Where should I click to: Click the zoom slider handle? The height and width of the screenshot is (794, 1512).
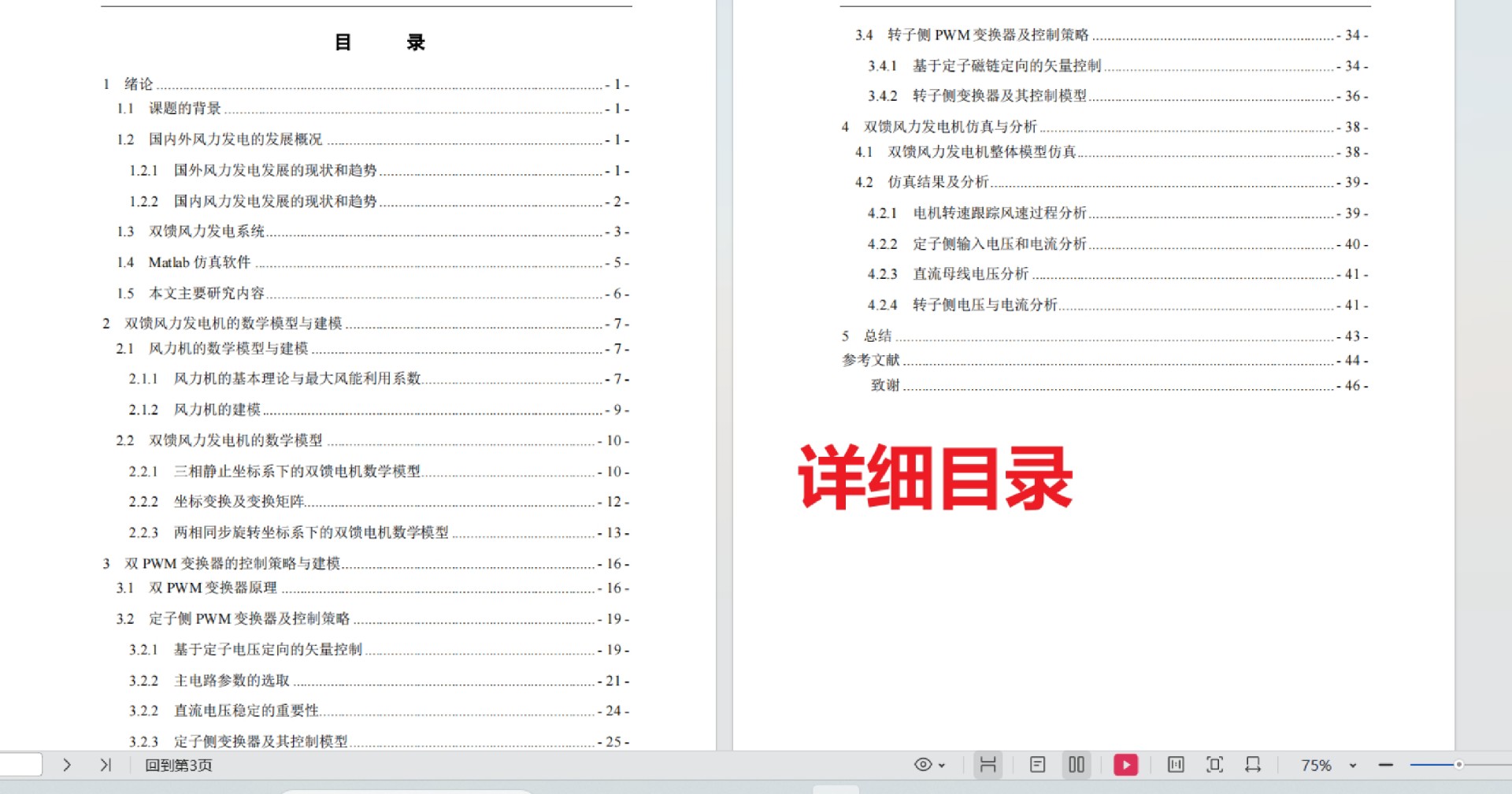click(x=1458, y=764)
